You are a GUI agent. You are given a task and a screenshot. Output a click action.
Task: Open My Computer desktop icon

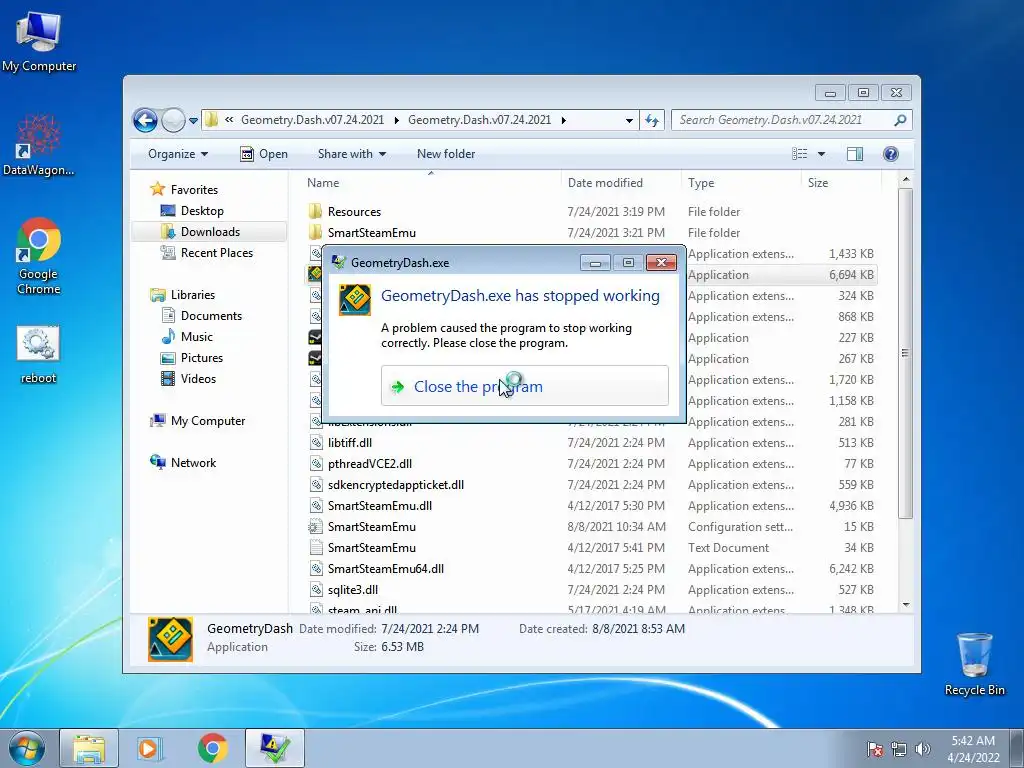pyautogui.click(x=39, y=41)
